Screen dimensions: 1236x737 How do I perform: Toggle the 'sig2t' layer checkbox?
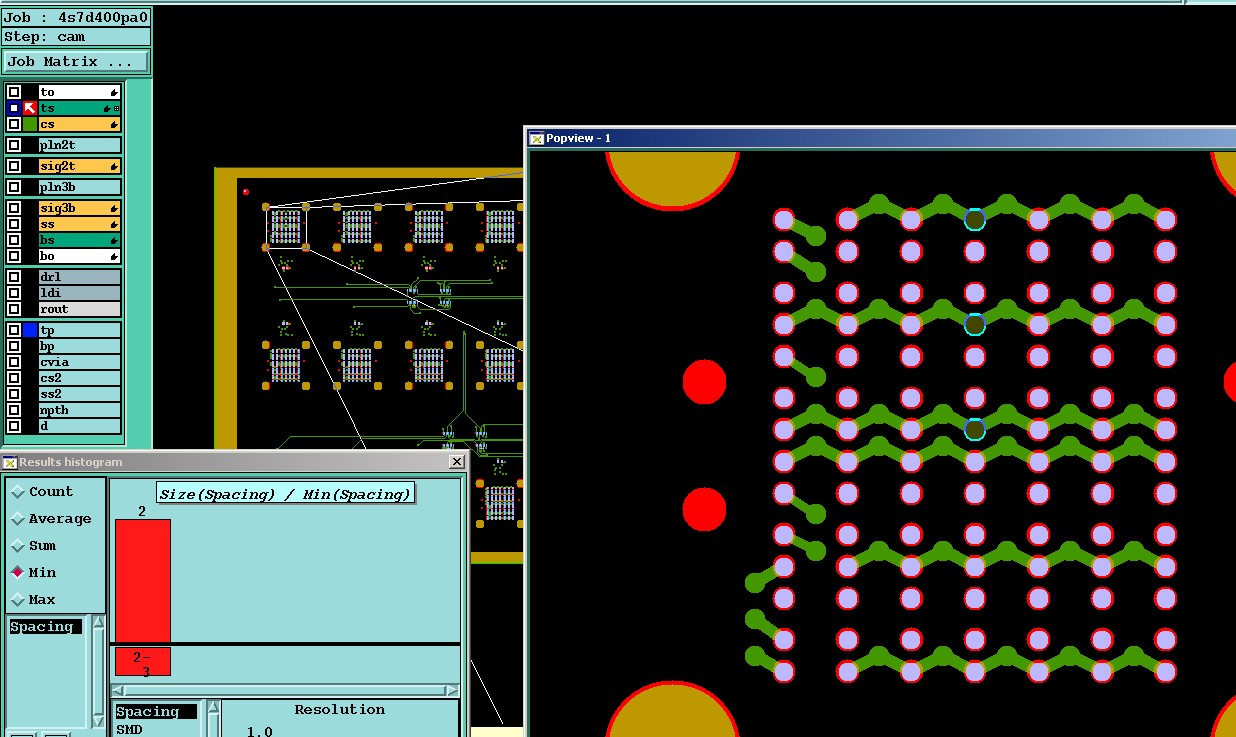click(x=14, y=166)
